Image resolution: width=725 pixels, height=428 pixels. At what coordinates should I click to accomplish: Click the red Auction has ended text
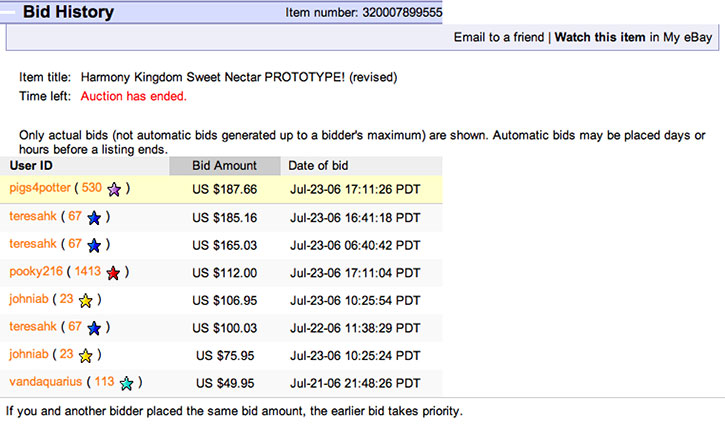pos(134,96)
